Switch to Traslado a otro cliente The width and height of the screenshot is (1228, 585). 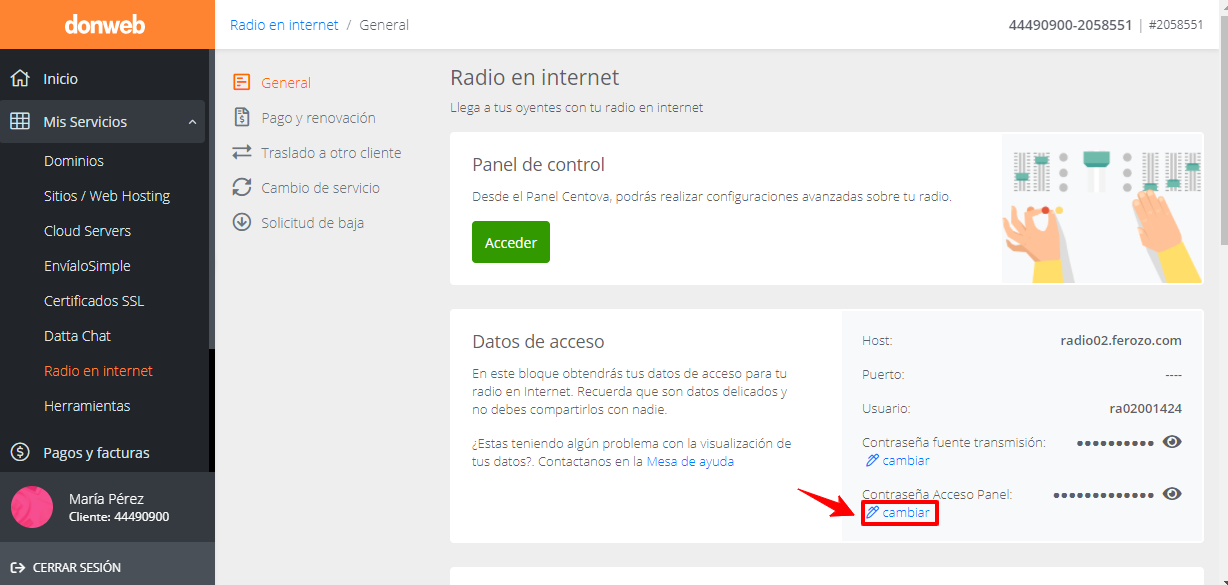click(x=331, y=153)
